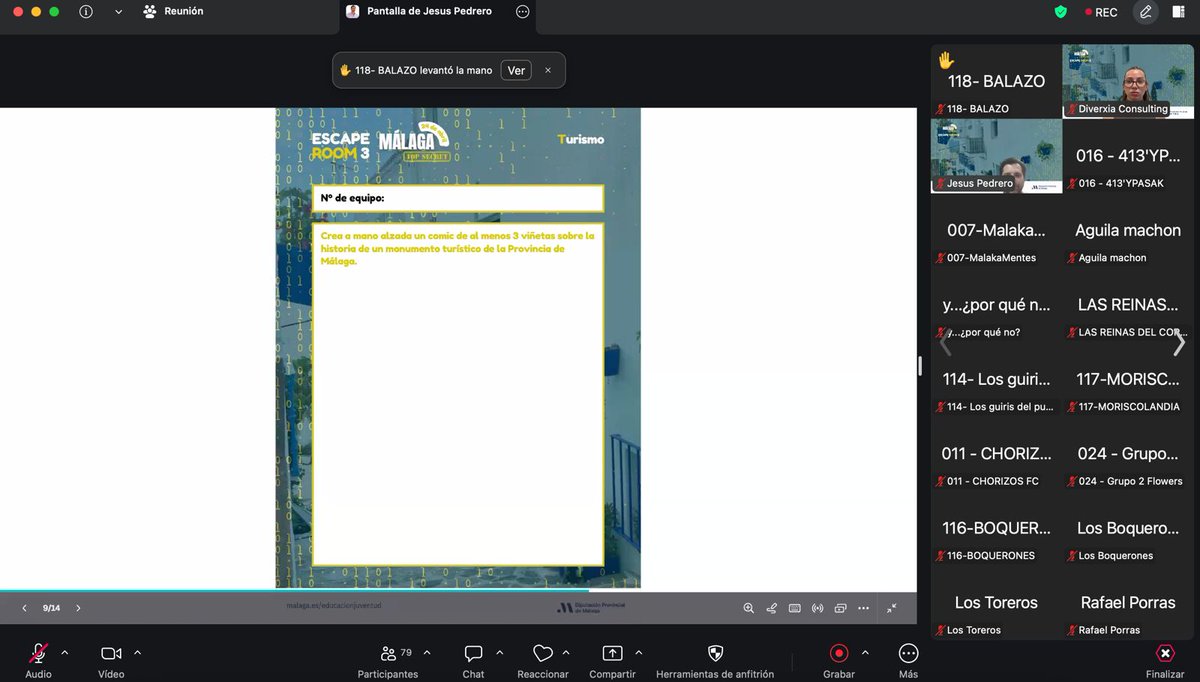Open the Chat panel
Image resolution: width=1200 pixels, height=682 pixels.
(x=473, y=660)
